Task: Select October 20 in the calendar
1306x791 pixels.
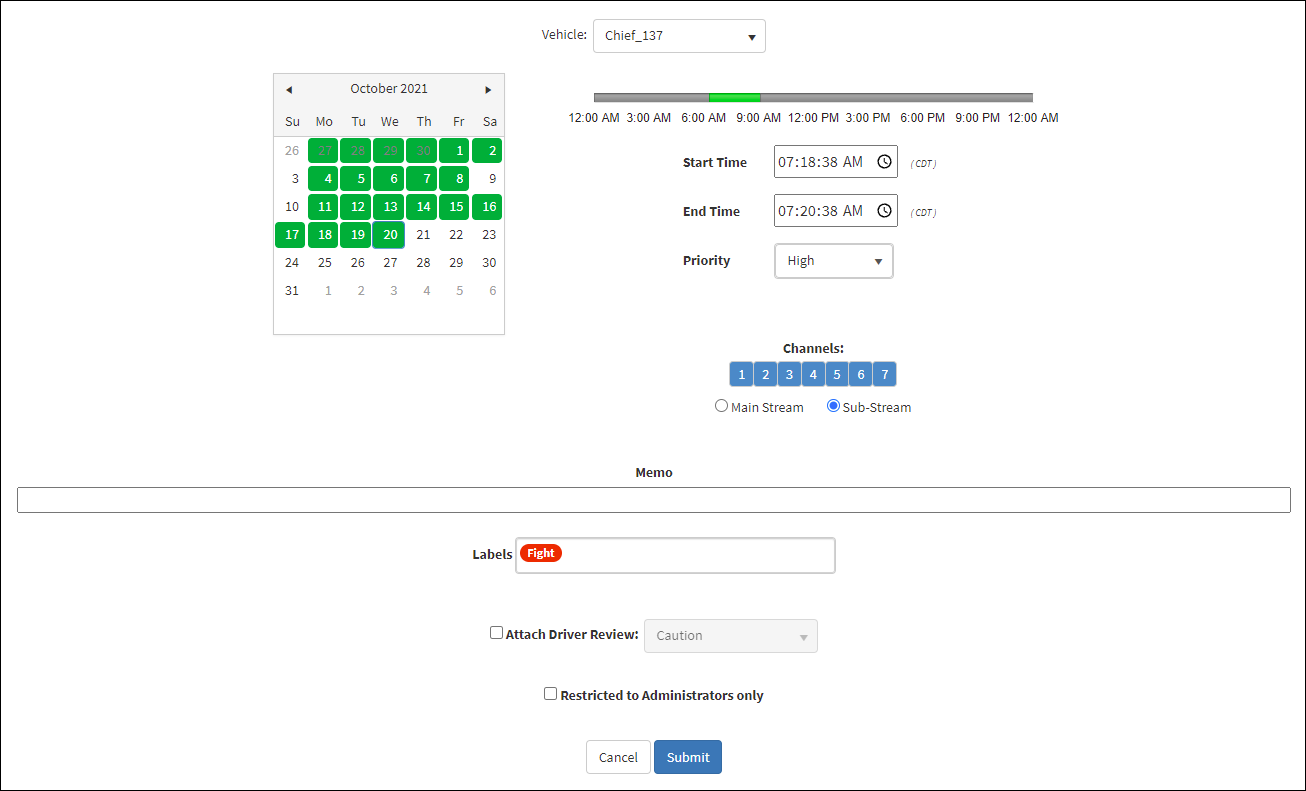Action: click(389, 235)
